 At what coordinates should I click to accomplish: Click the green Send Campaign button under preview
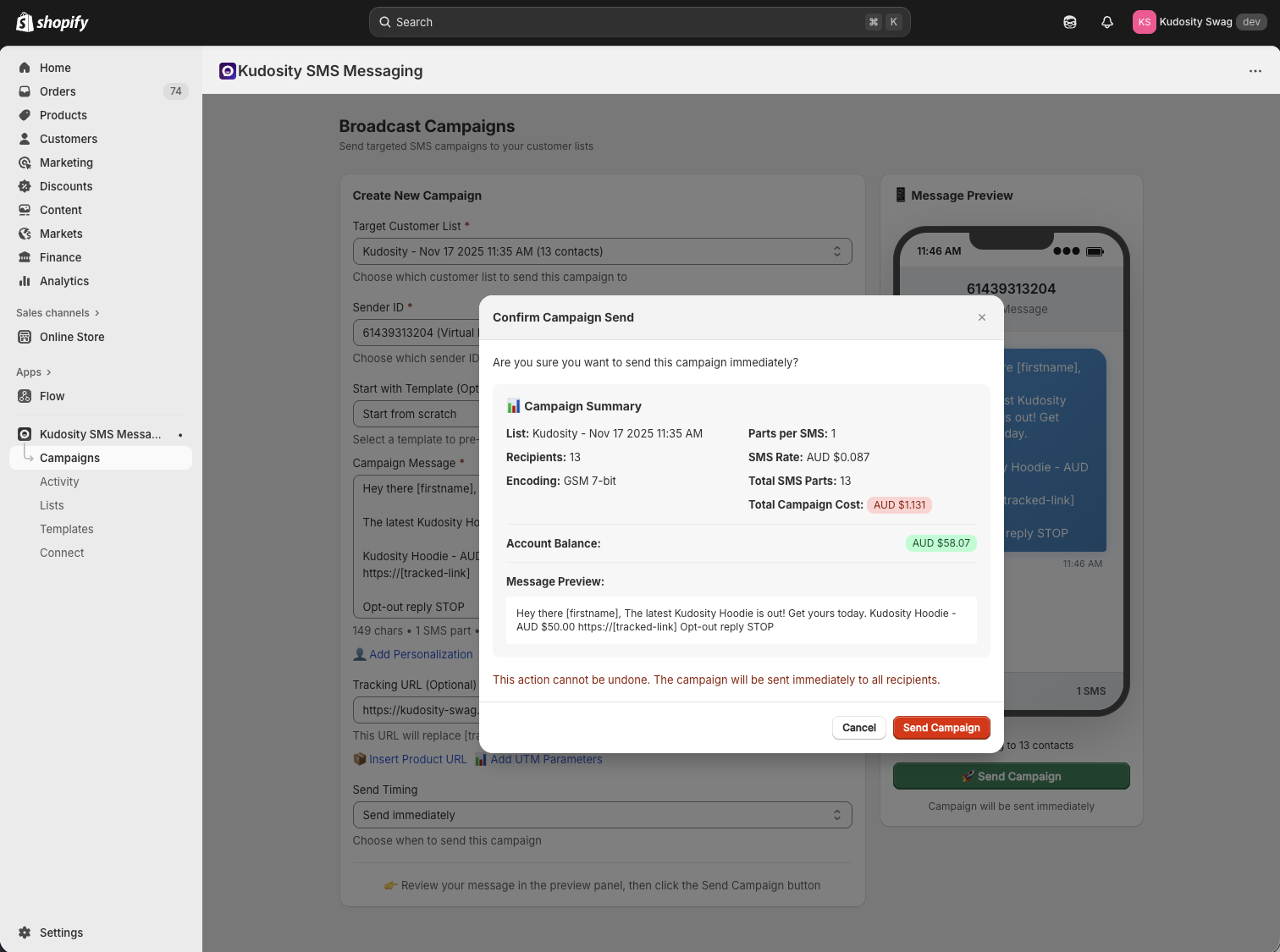[x=1012, y=776]
